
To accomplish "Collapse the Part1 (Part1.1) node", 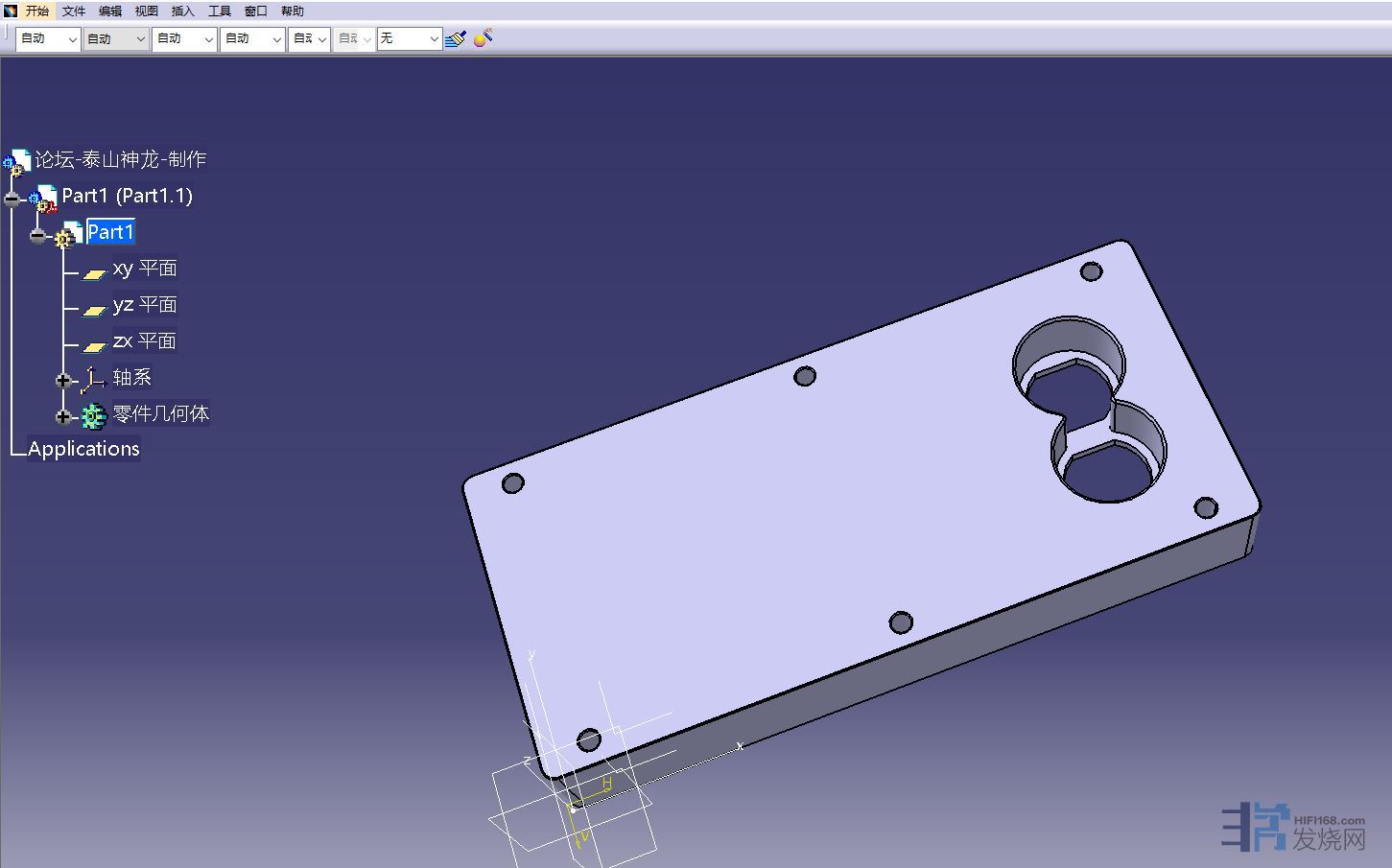I will pos(12,199).
